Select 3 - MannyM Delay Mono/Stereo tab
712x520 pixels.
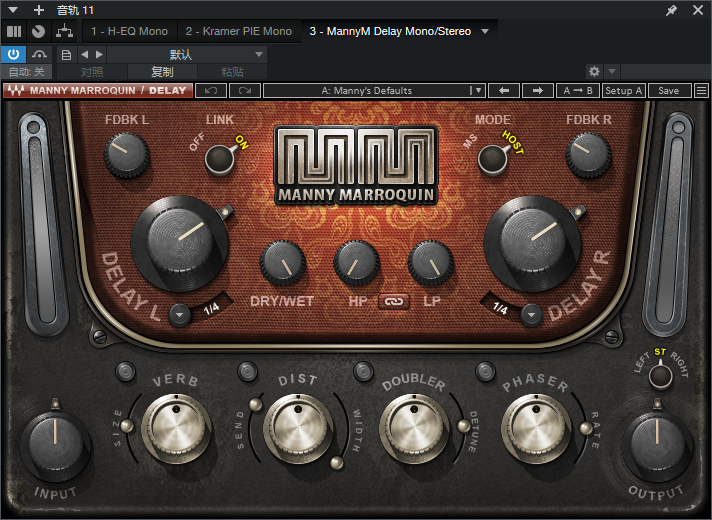point(390,31)
